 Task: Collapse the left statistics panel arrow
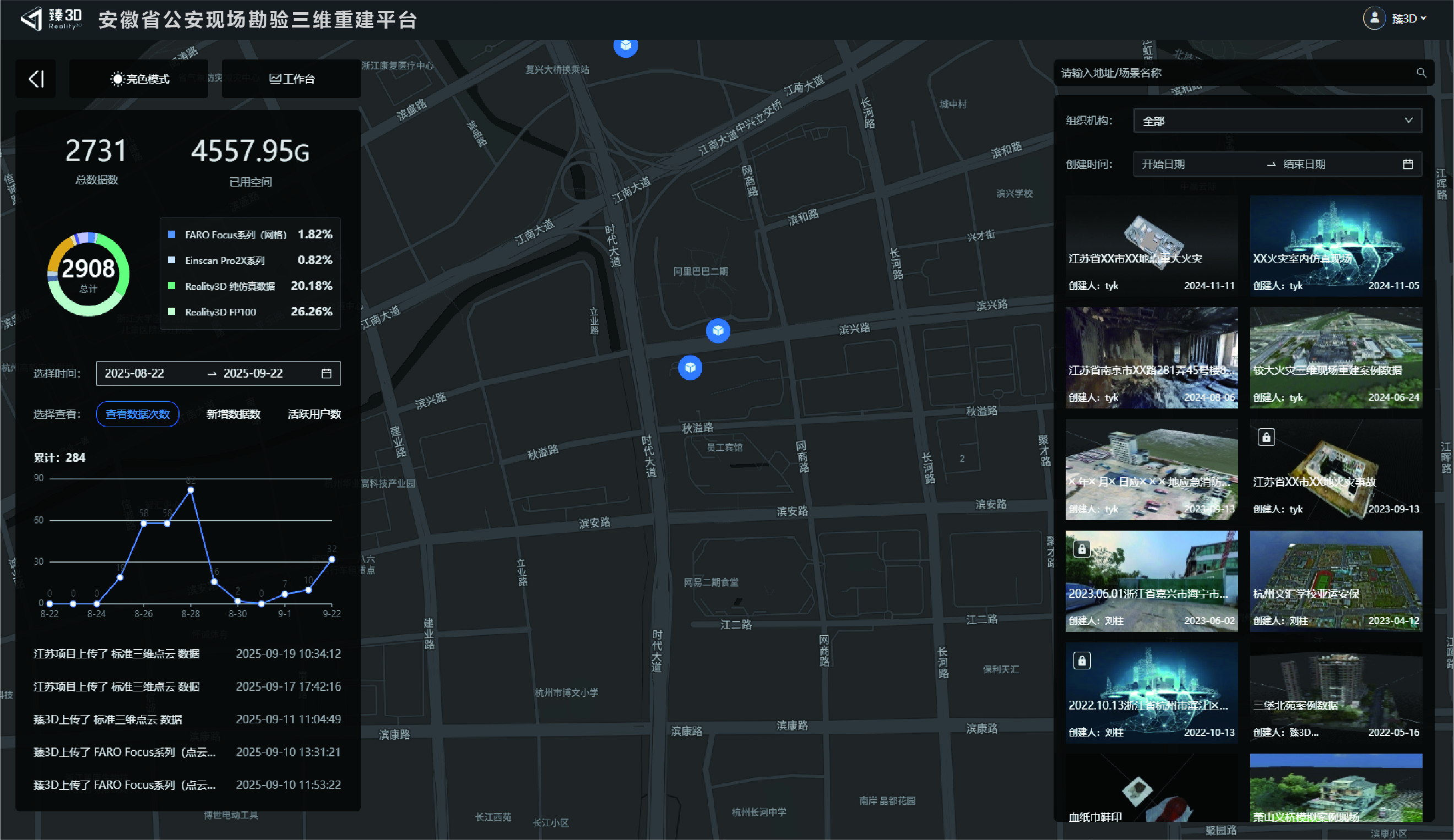36,79
